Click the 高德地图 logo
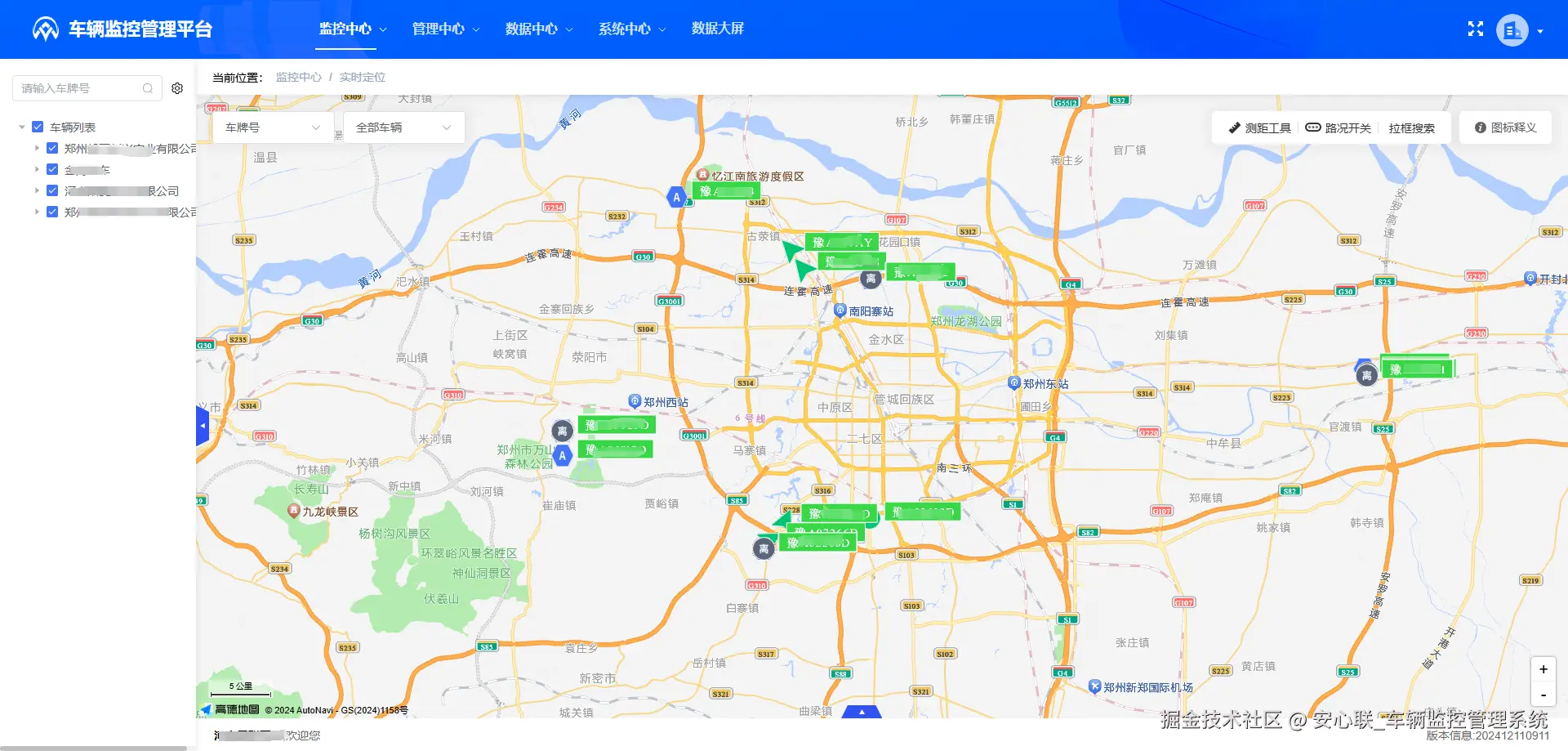This screenshot has height=751, width=1568. pos(229,709)
